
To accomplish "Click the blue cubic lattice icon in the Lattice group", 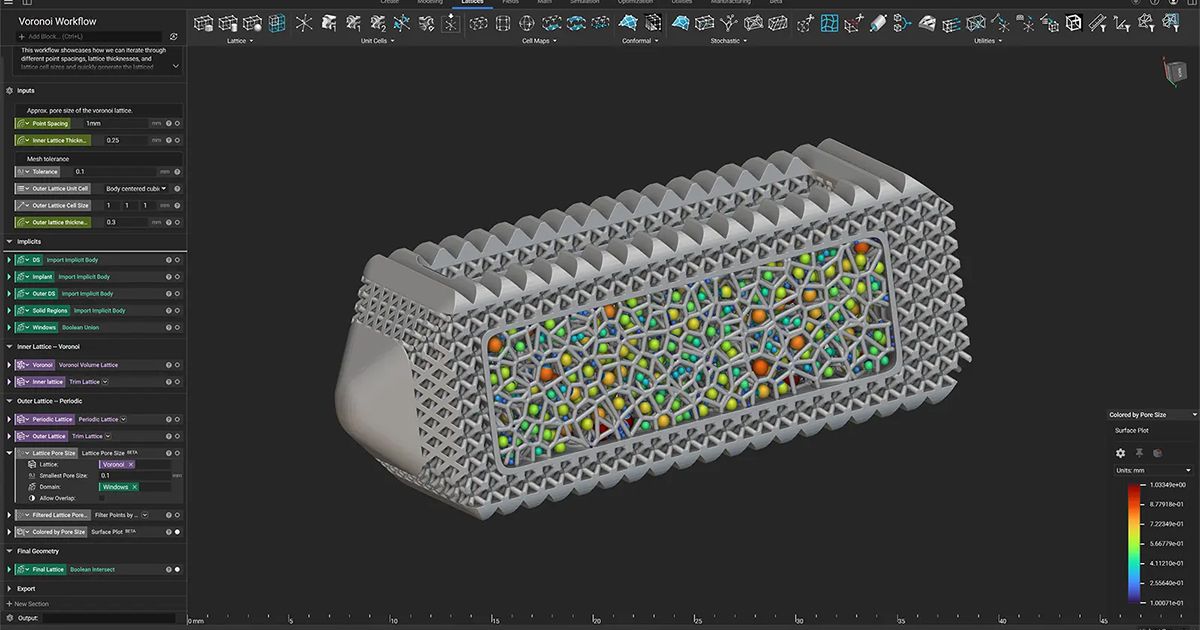I will 277,23.
